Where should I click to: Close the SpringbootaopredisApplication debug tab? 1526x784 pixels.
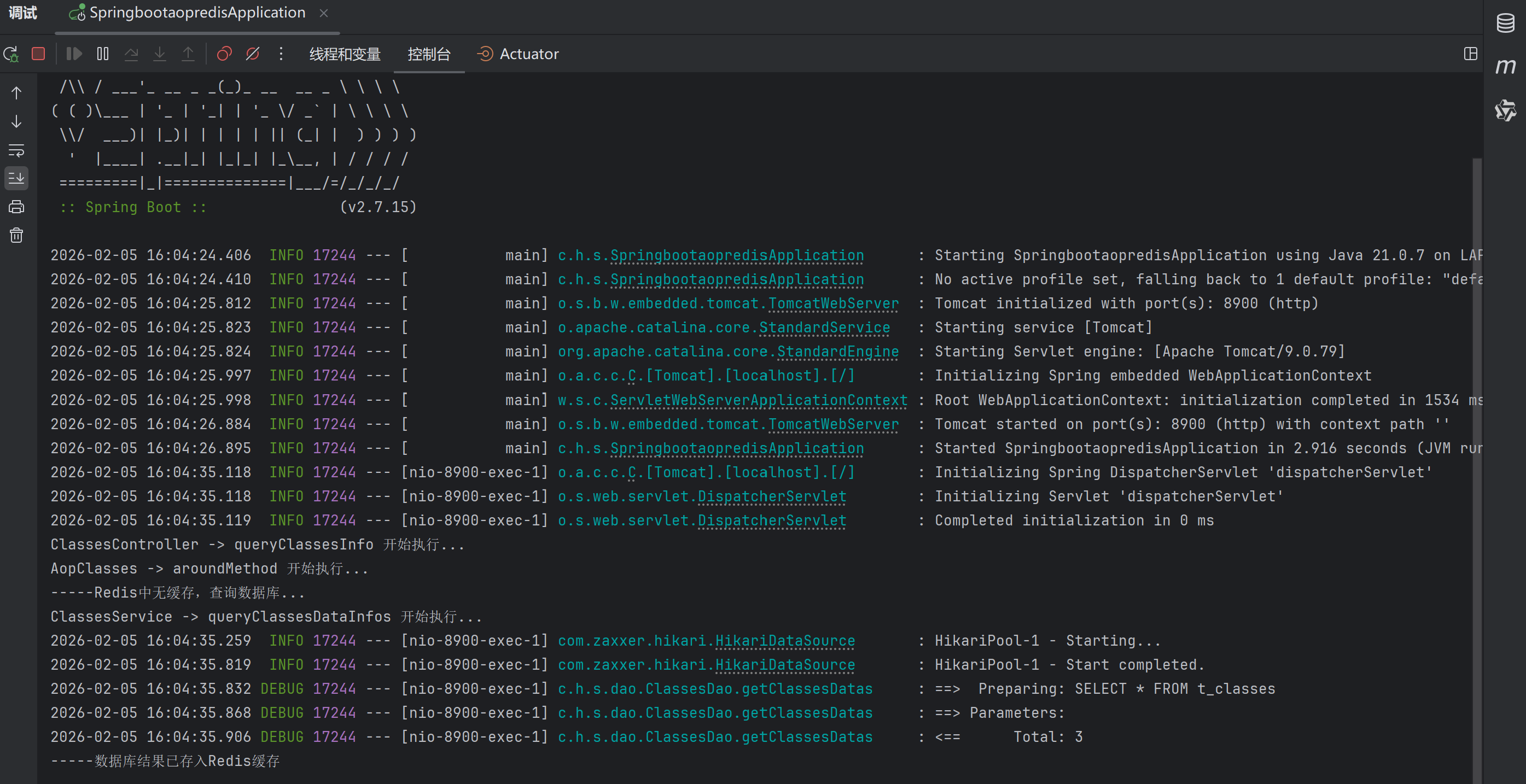pyautogui.click(x=323, y=13)
